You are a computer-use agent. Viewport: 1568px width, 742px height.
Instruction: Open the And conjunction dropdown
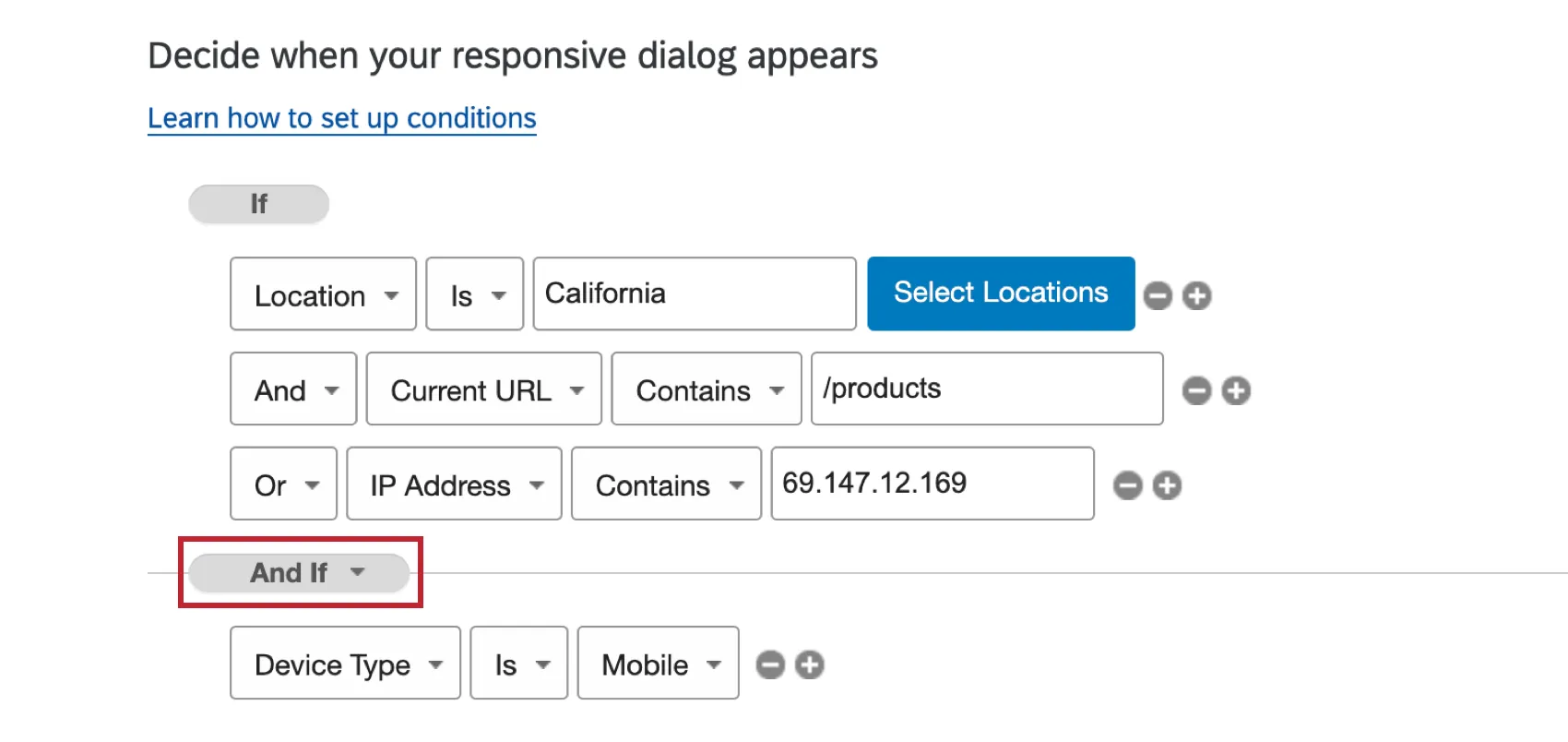tap(293, 390)
